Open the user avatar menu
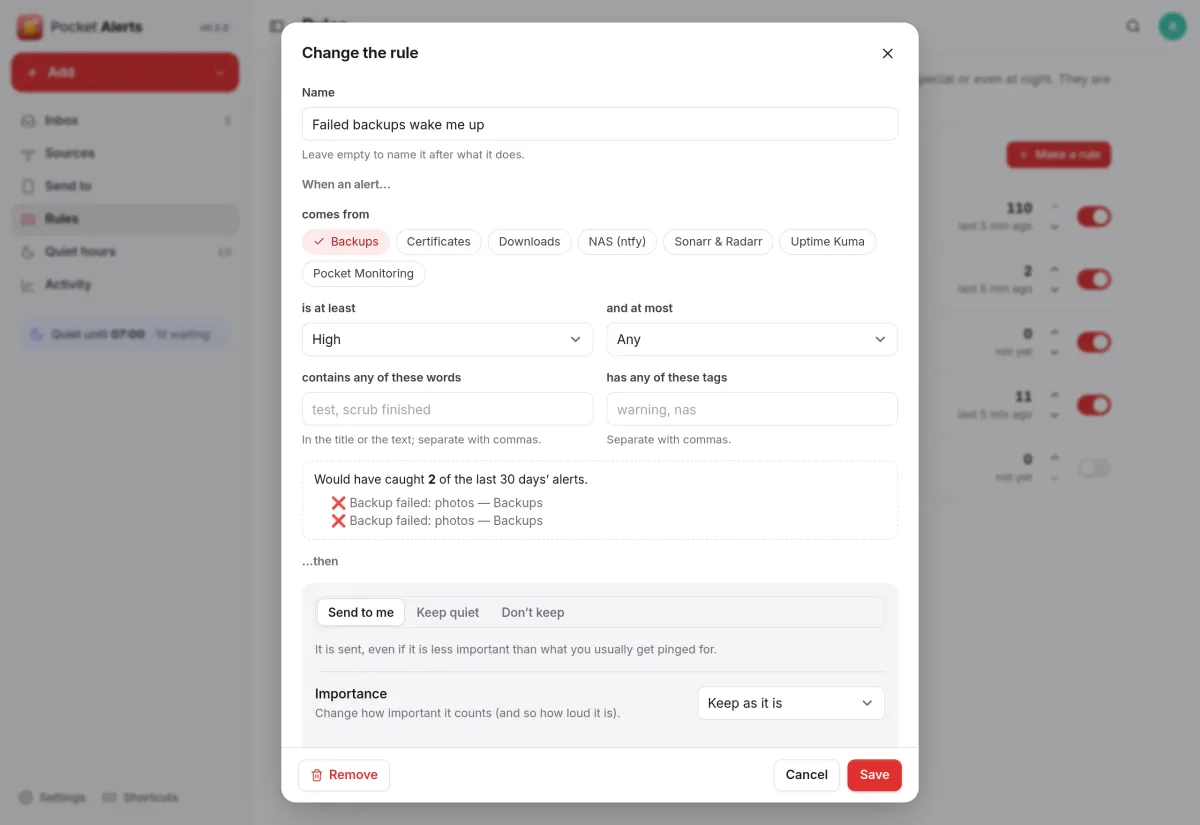 tap(1172, 27)
